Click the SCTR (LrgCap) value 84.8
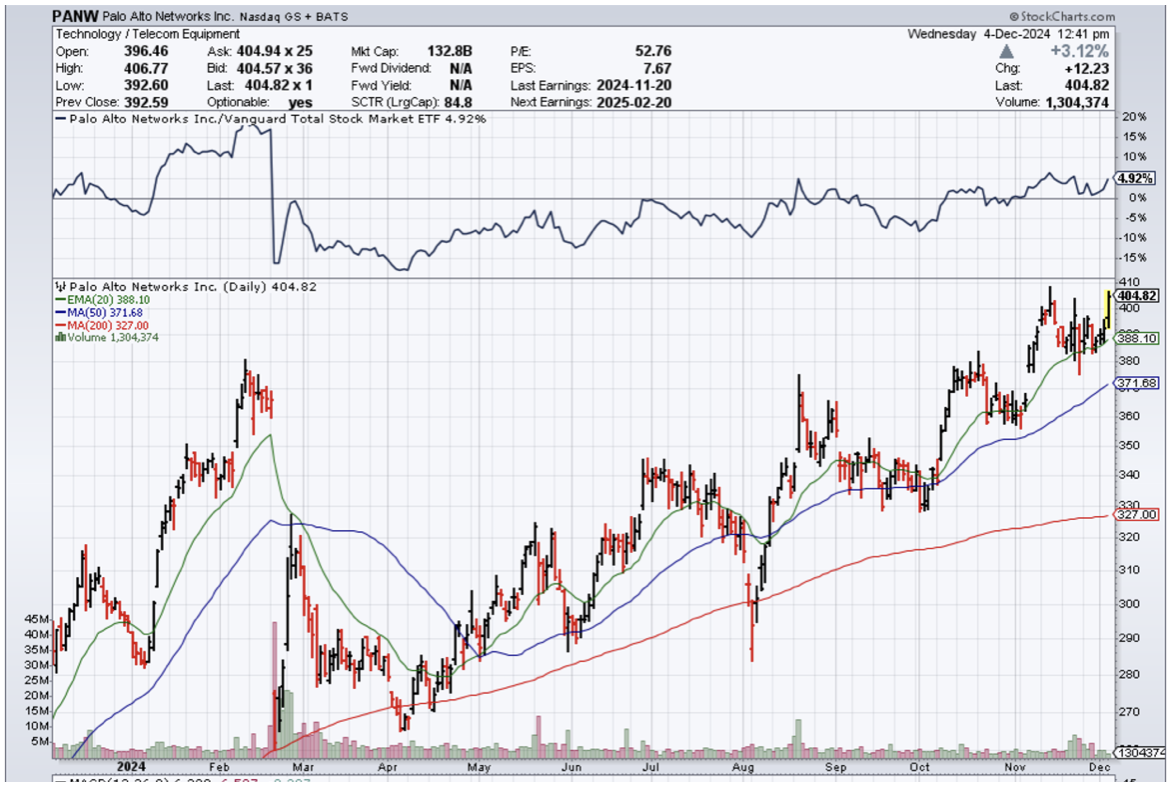 tap(457, 102)
